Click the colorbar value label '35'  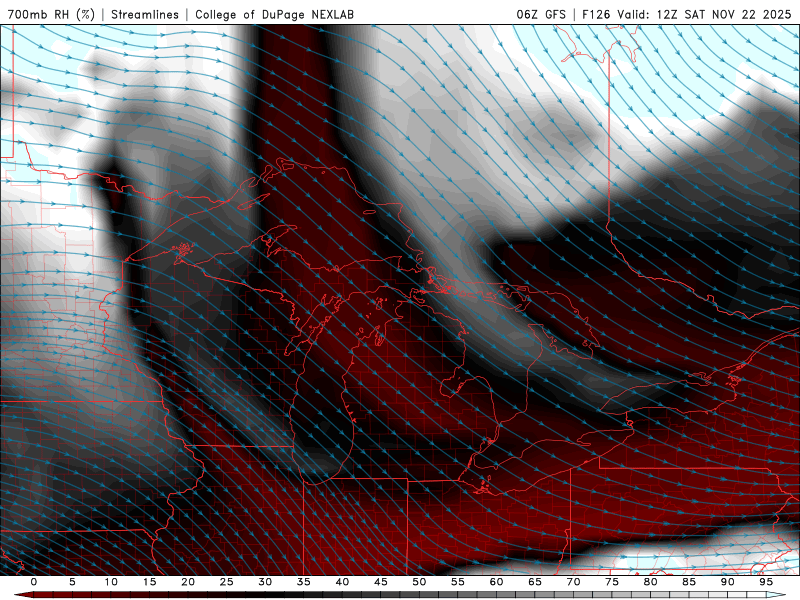point(304,582)
